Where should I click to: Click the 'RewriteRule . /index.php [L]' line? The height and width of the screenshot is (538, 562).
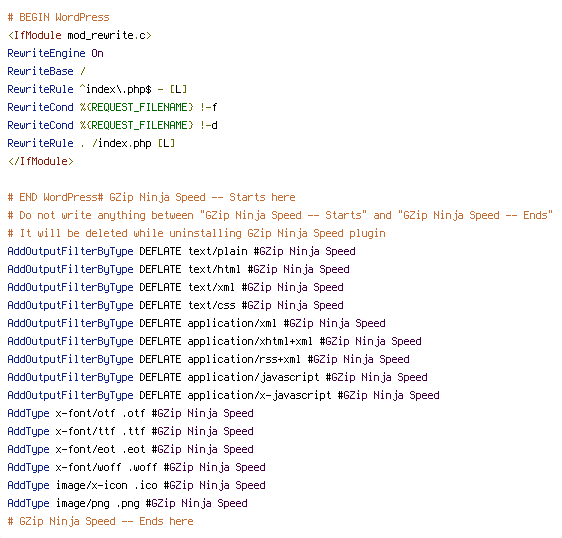click(x=91, y=143)
